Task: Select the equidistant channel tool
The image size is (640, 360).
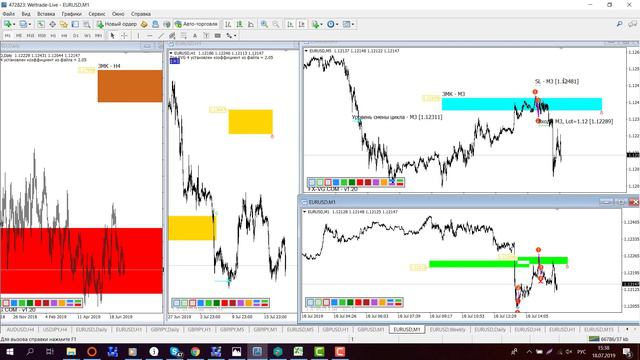Action: [x=172, y=36]
